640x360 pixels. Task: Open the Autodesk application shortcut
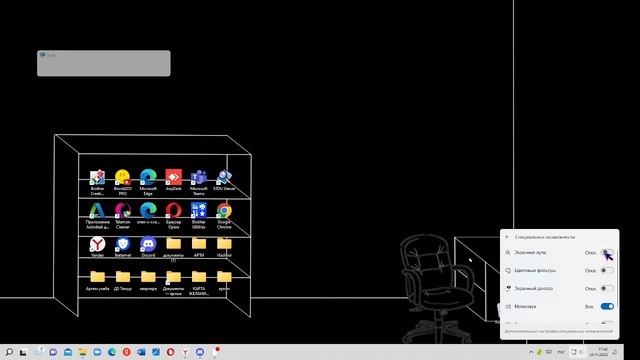click(98, 216)
